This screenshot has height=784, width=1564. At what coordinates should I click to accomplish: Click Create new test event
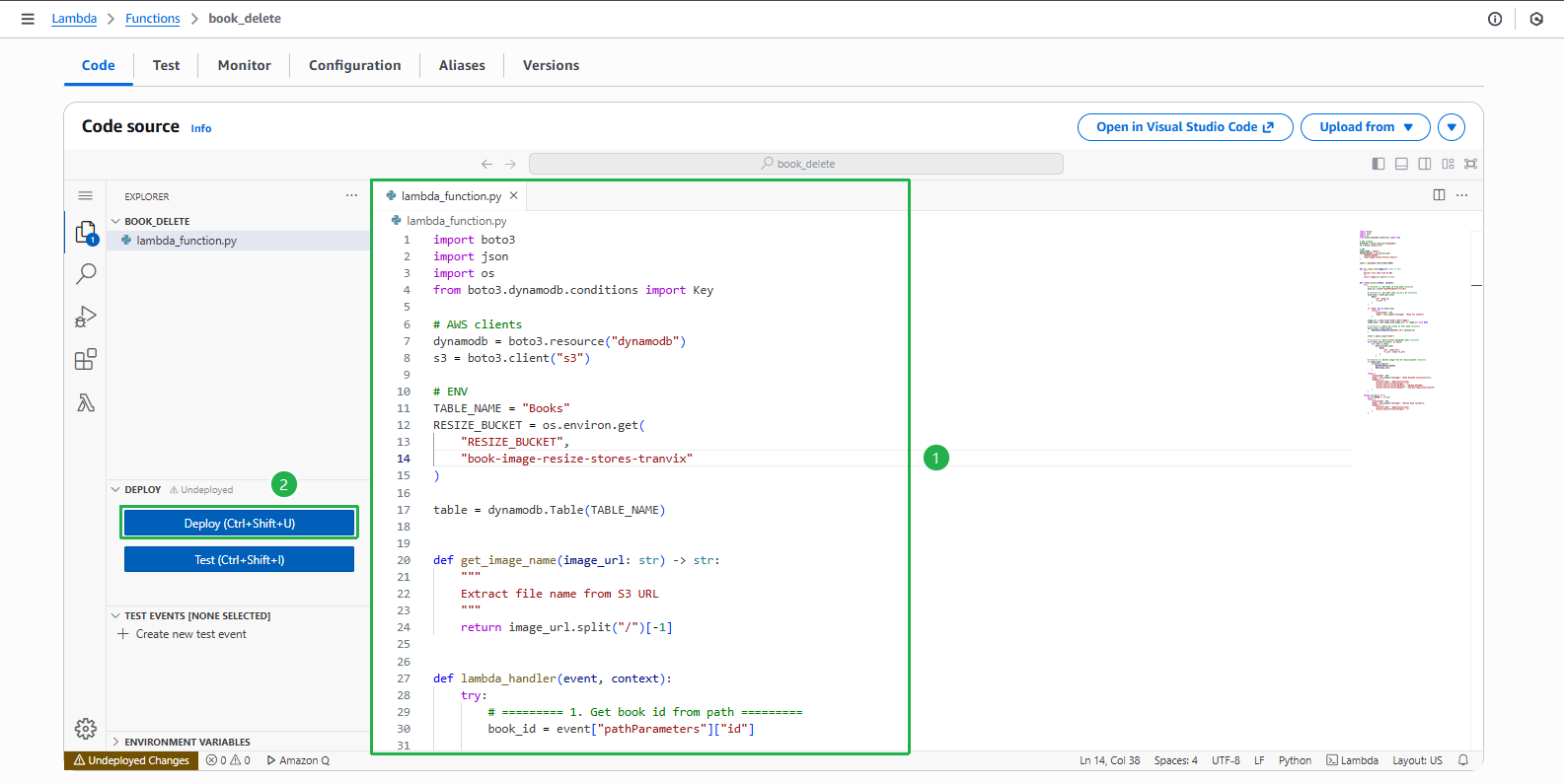pyautogui.click(x=190, y=634)
